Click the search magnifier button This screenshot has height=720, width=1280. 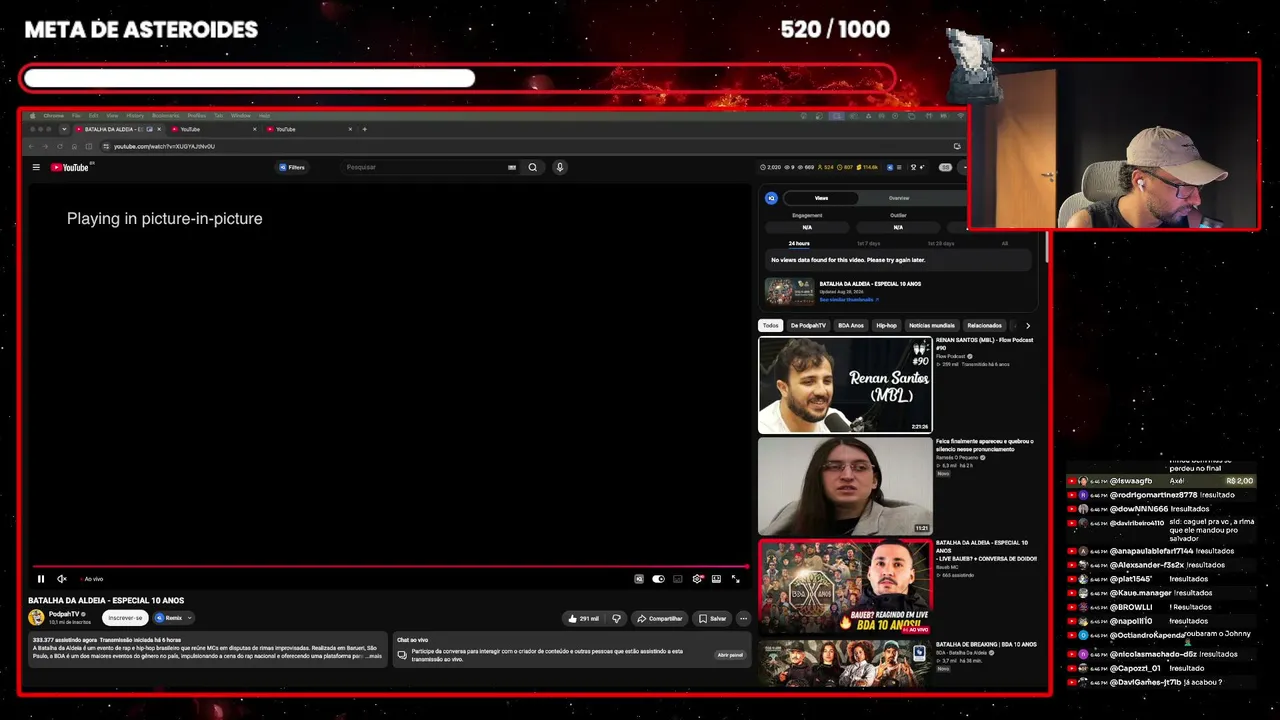click(x=533, y=167)
